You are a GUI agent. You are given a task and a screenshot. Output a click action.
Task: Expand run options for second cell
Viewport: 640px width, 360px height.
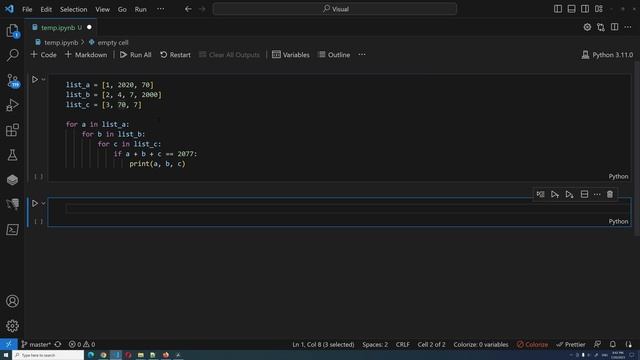point(43,203)
